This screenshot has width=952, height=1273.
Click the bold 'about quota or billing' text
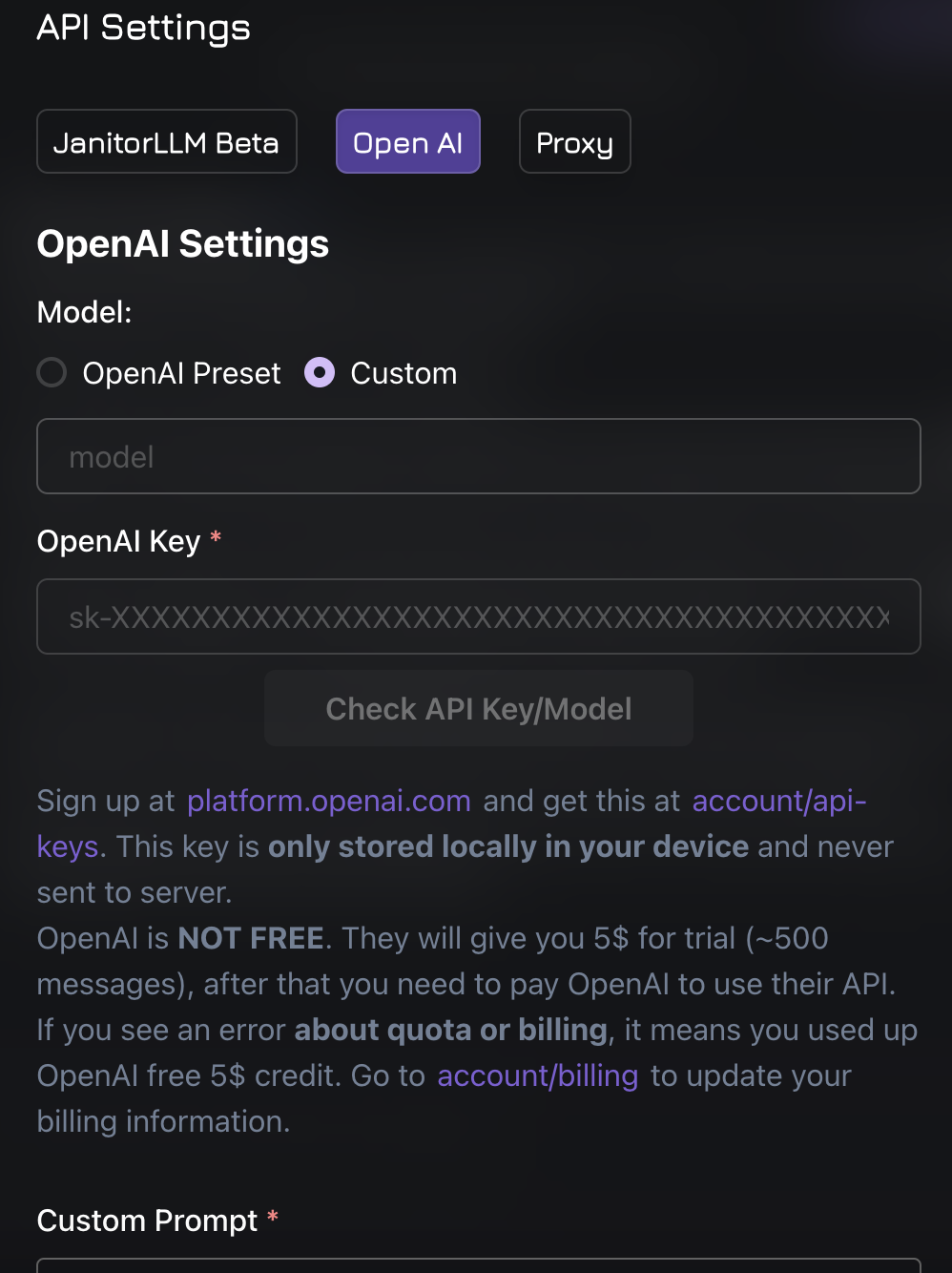pos(450,1030)
